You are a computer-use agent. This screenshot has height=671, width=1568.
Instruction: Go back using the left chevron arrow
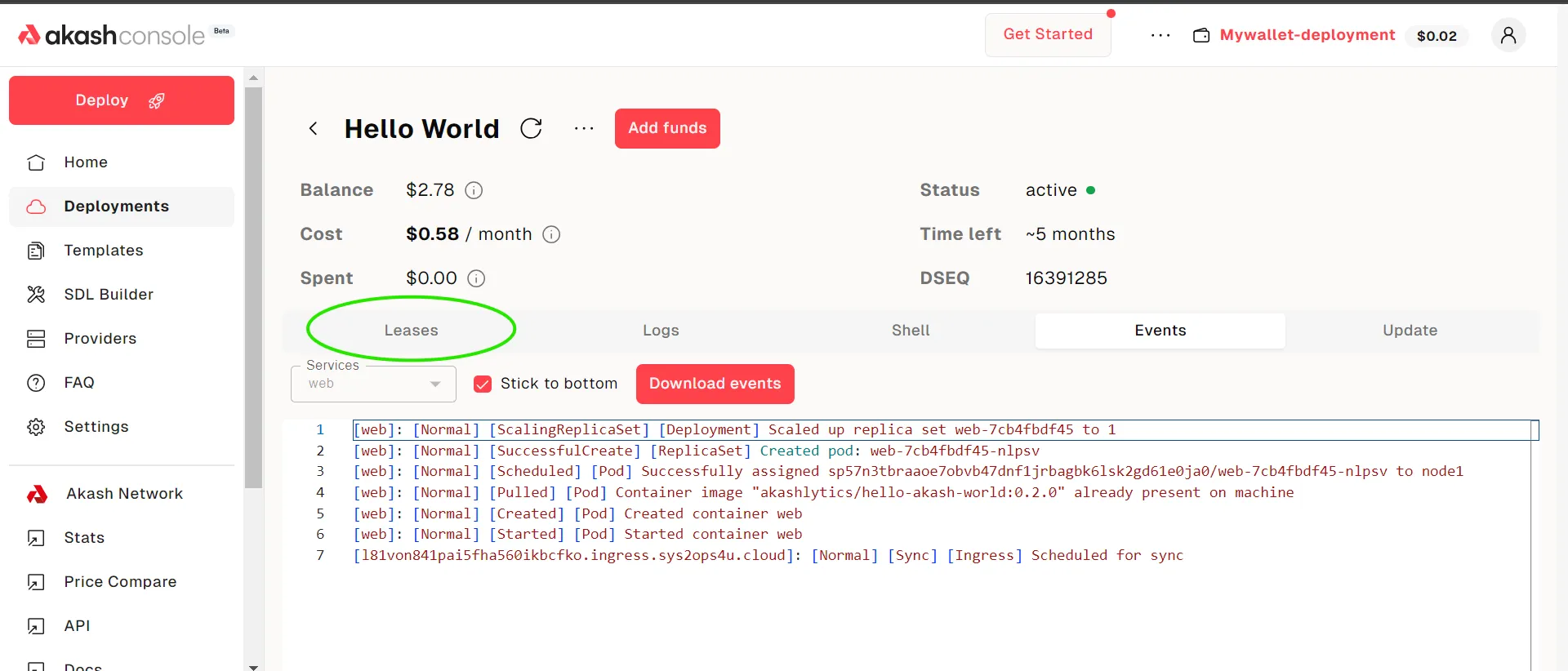(x=313, y=128)
